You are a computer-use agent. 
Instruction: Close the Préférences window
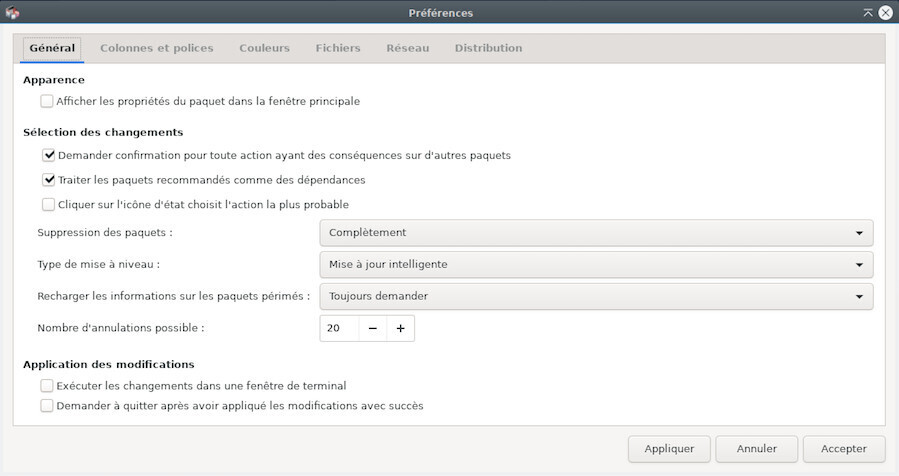[886, 13]
